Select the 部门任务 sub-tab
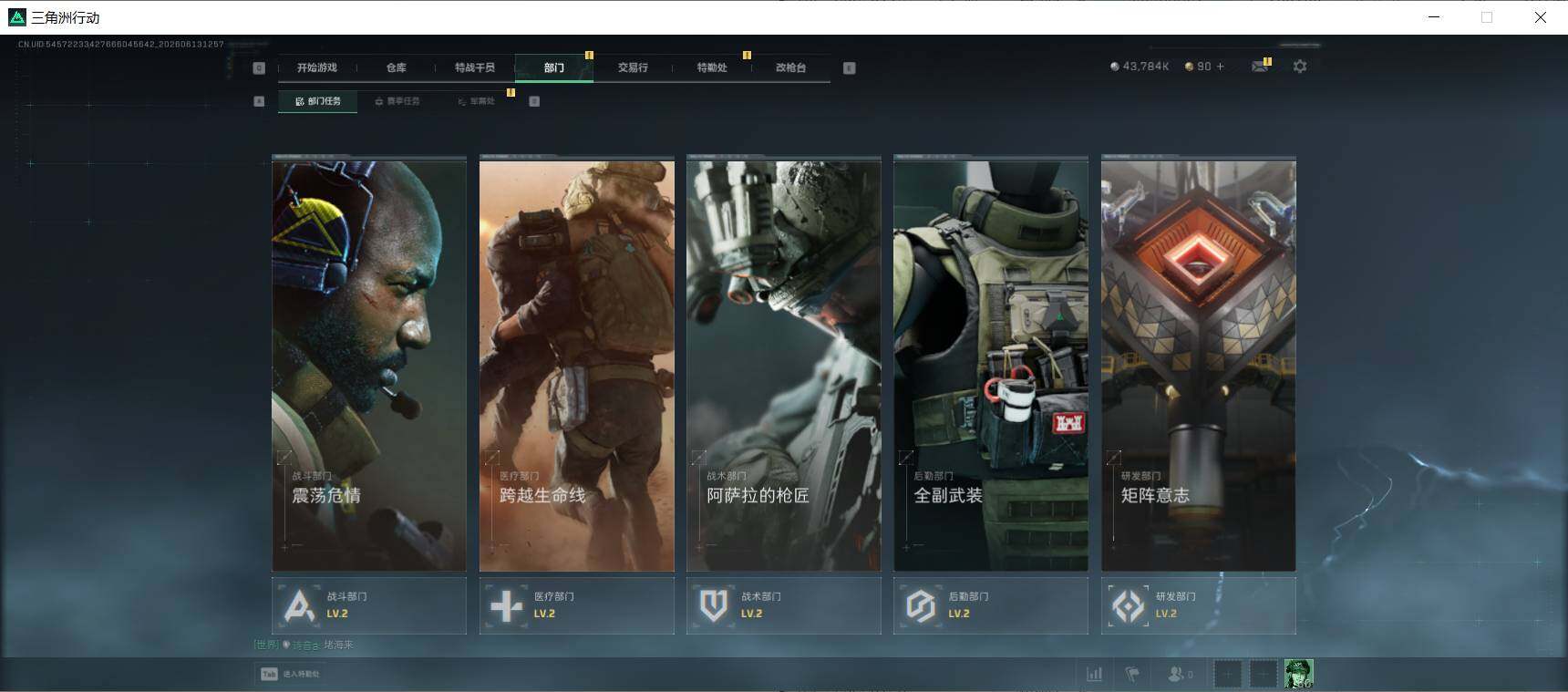Screen dimensions: 1568x692 coord(317,101)
